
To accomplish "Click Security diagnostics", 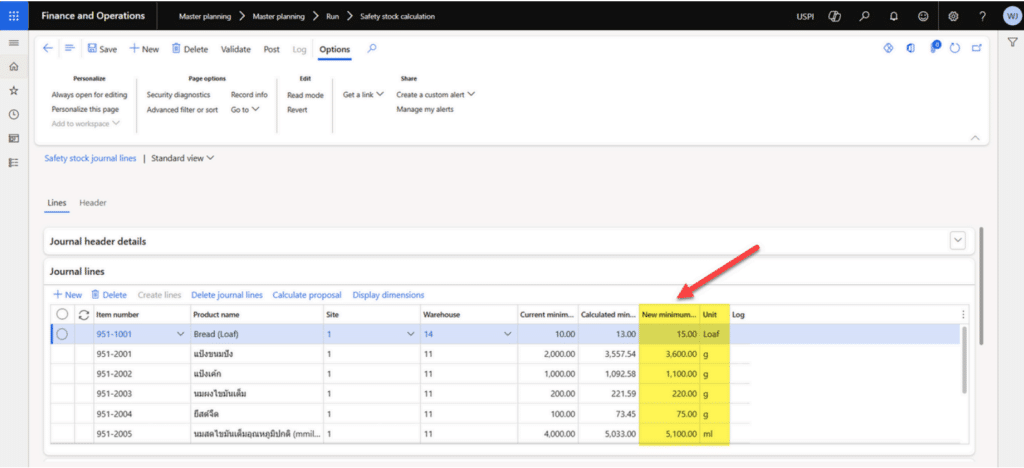I will (178, 95).
